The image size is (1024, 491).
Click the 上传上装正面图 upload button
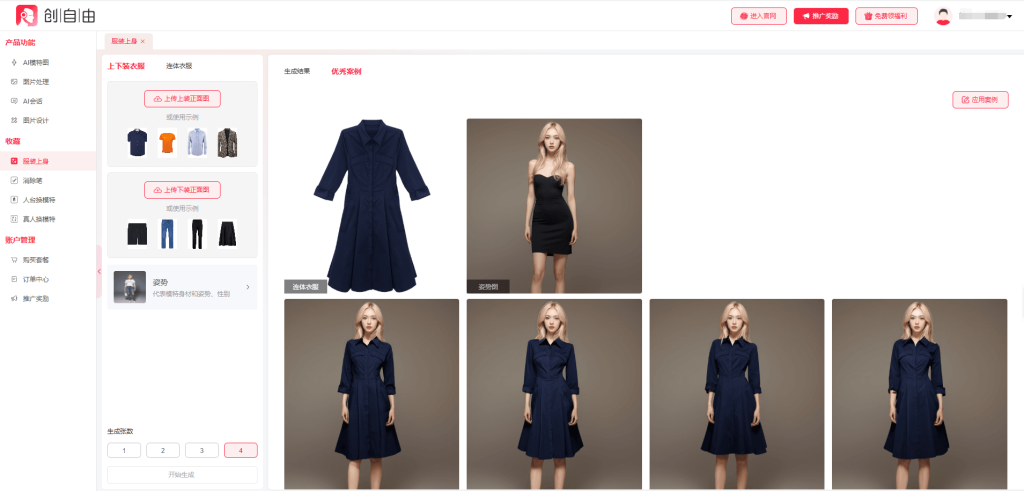[x=182, y=99]
